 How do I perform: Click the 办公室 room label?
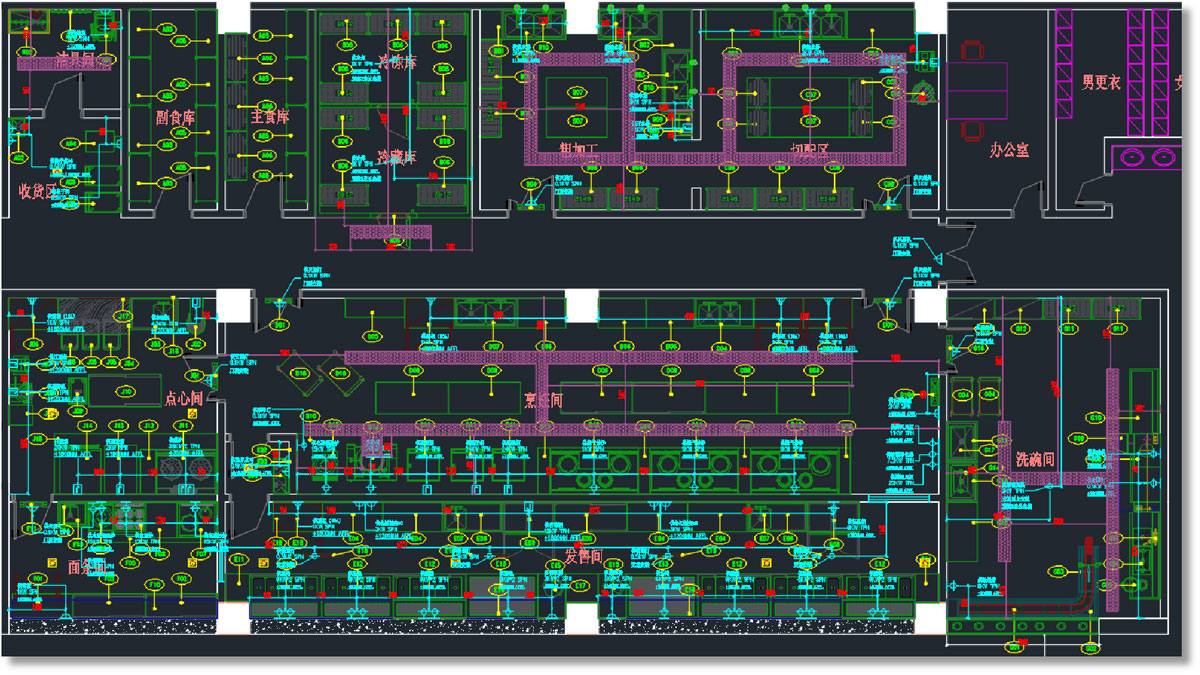point(1010,150)
